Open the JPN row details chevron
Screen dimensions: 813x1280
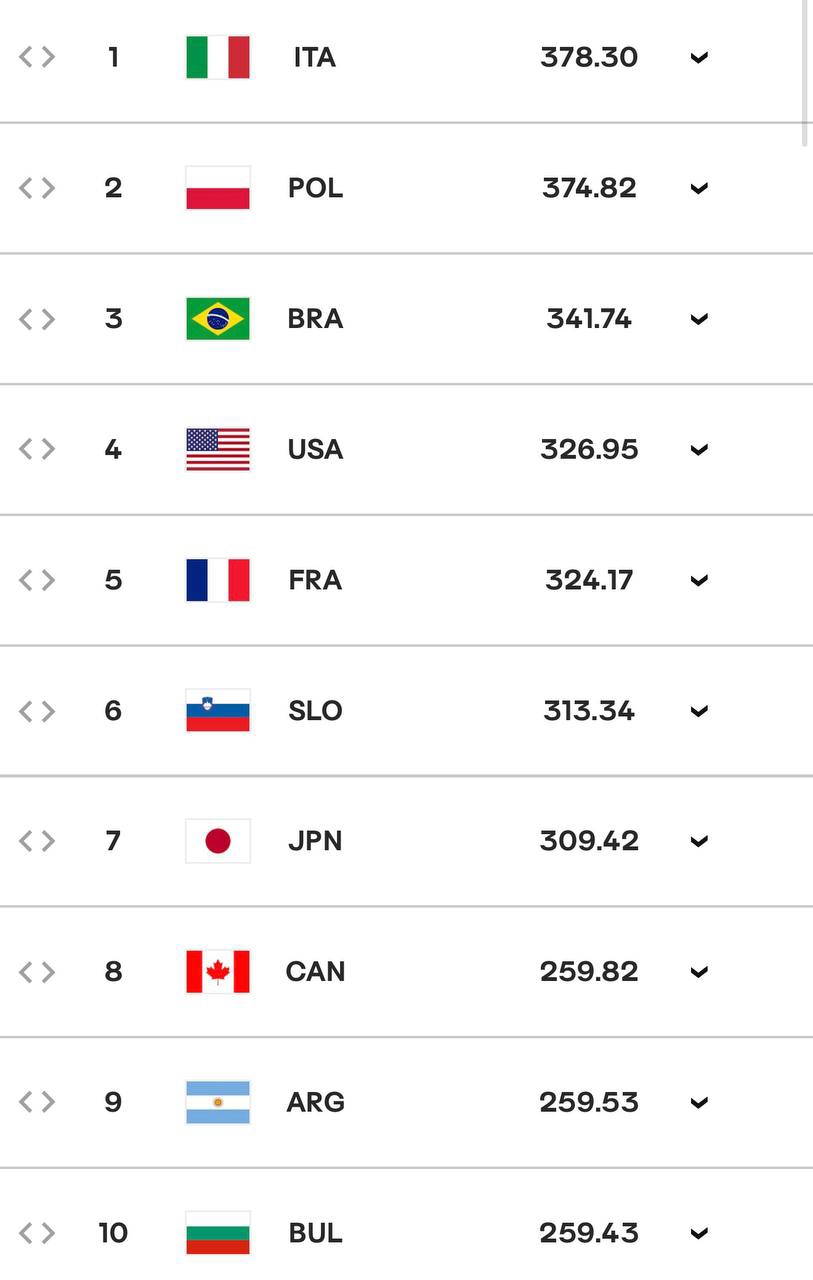pos(699,841)
